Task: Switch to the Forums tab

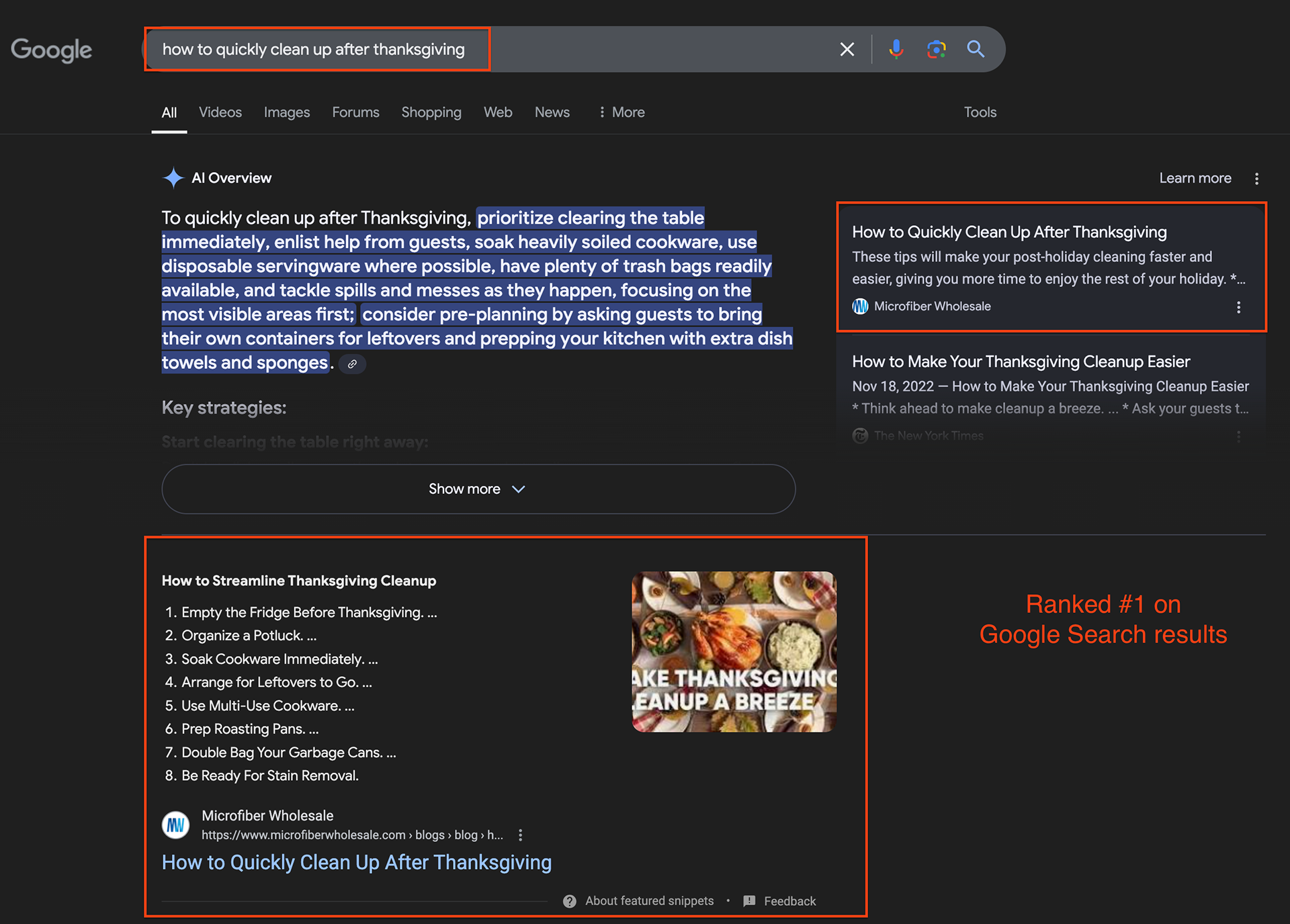Action: coord(355,112)
